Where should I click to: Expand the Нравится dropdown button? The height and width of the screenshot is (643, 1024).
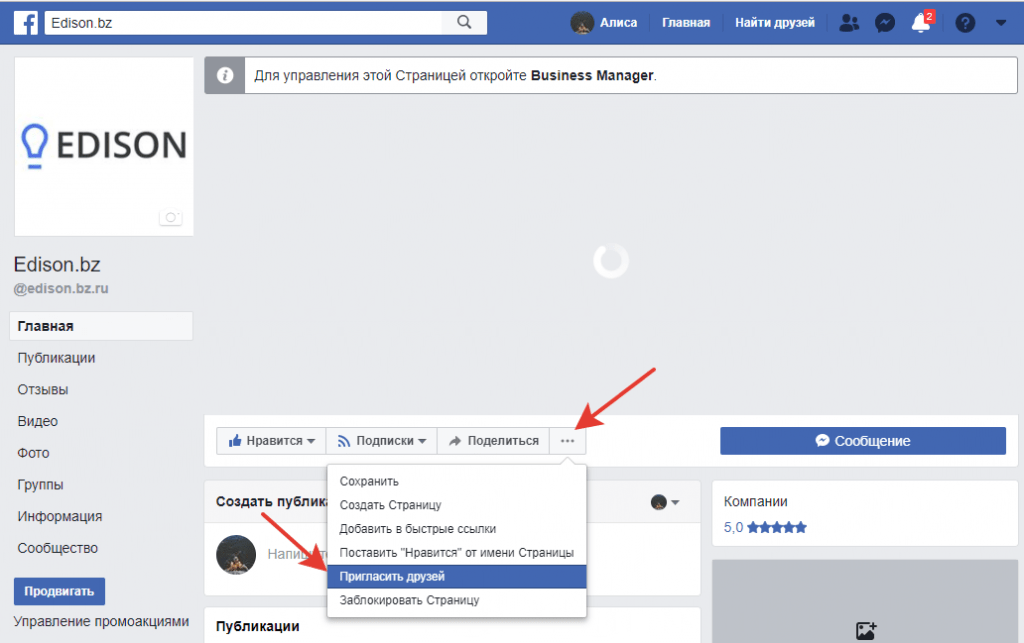point(272,441)
